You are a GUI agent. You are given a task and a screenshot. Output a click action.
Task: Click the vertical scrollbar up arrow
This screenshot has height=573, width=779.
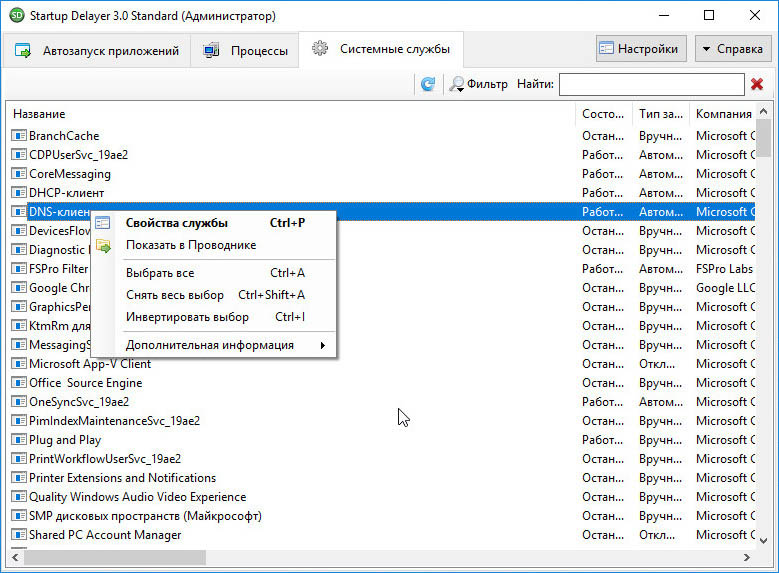pyautogui.click(x=764, y=111)
